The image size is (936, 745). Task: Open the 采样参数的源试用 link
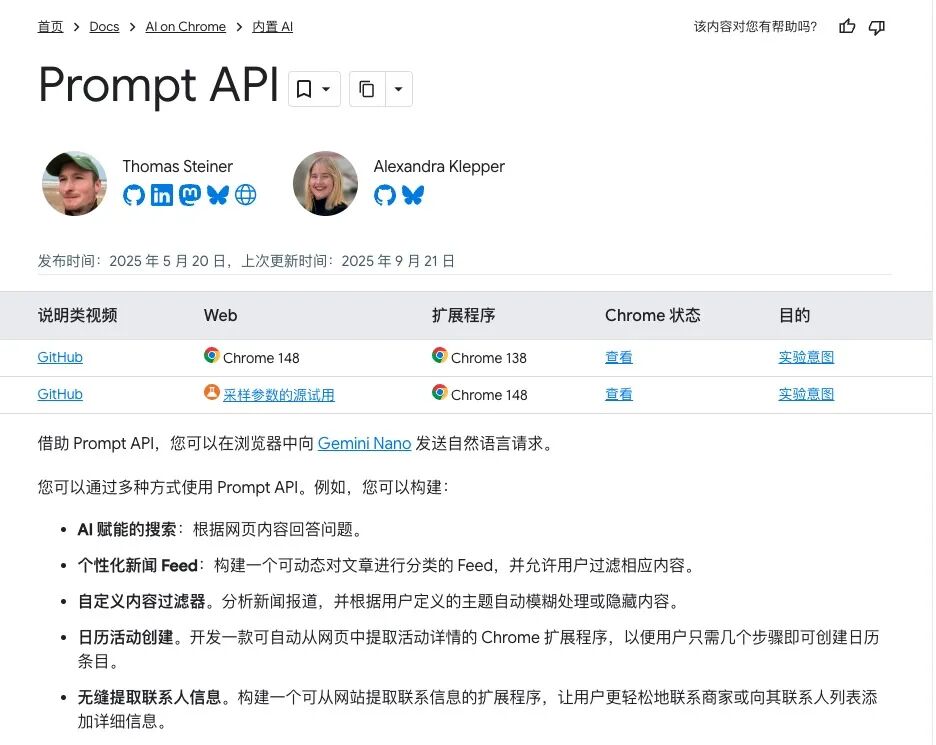point(279,395)
